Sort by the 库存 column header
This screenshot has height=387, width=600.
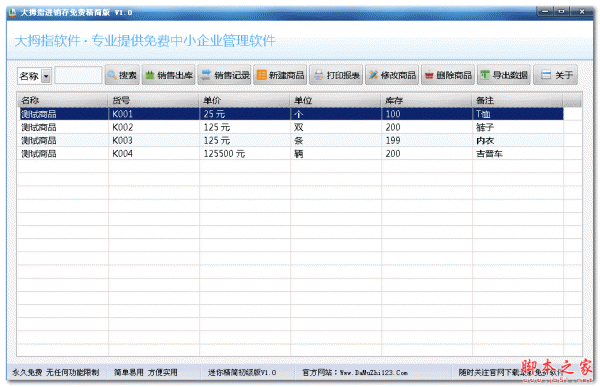tap(427, 100)
